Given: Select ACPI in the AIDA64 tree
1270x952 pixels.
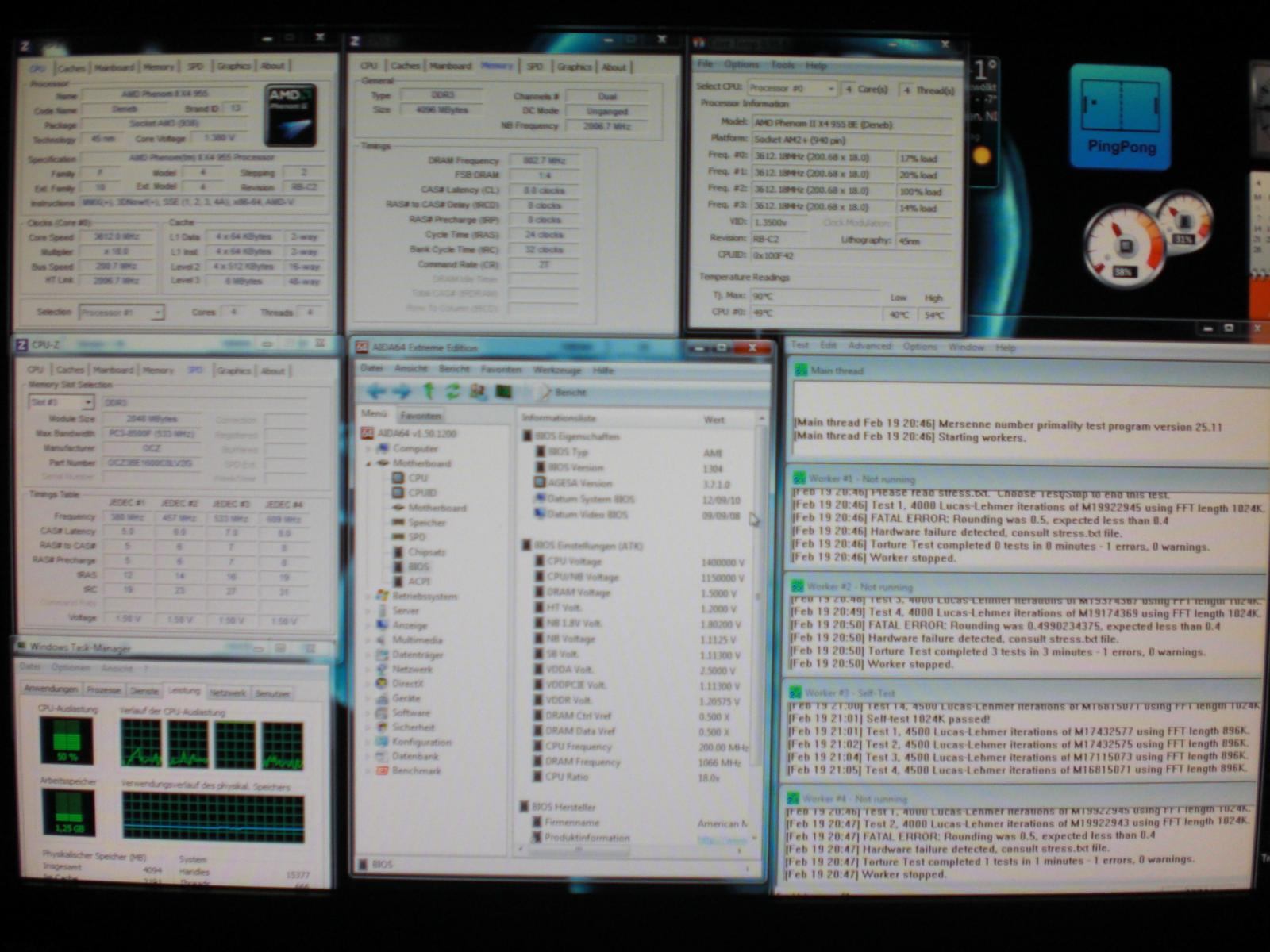Looking at the screenshot, I should [419, 582].
